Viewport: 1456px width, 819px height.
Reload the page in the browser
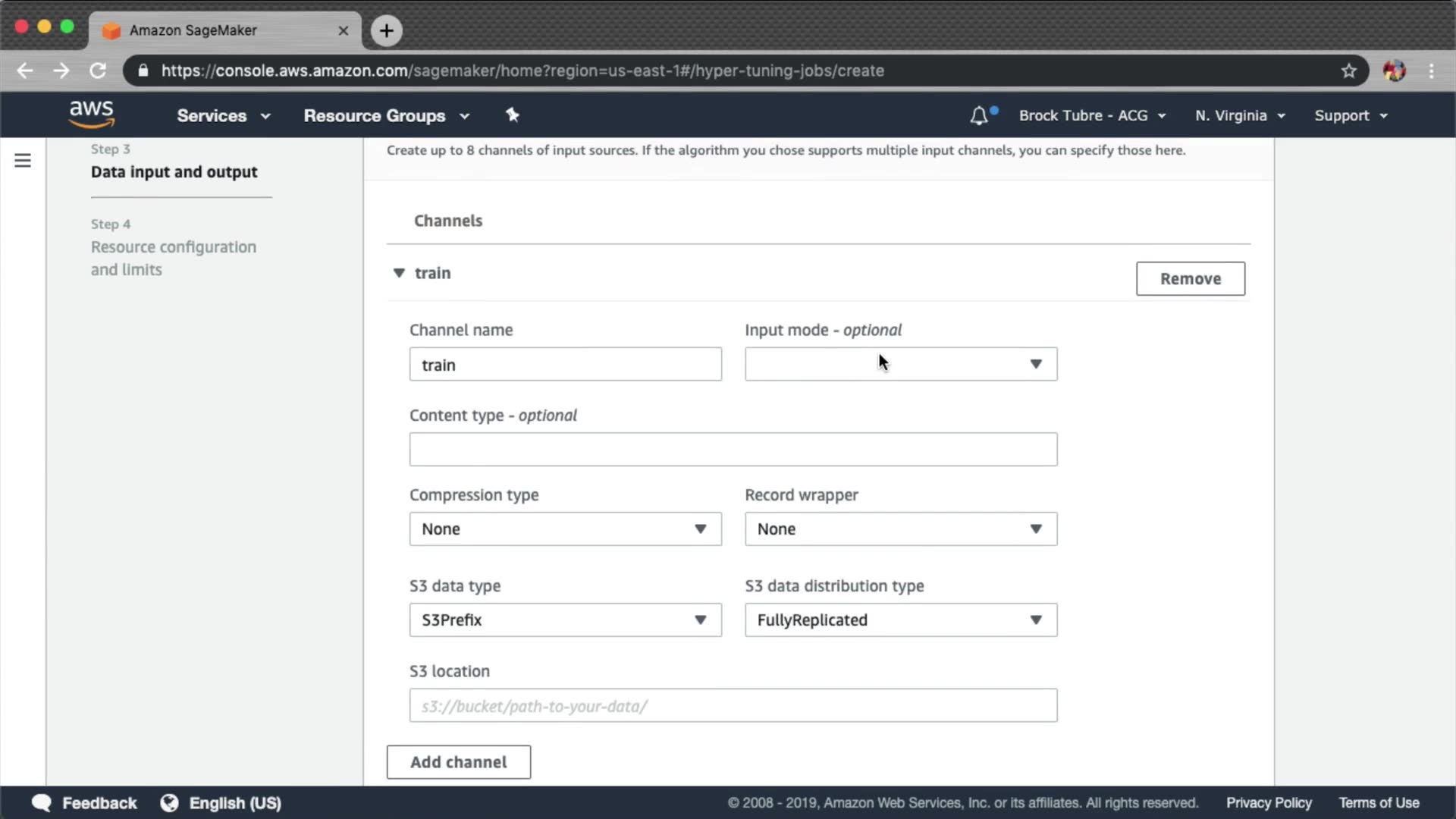pos(98,71)
